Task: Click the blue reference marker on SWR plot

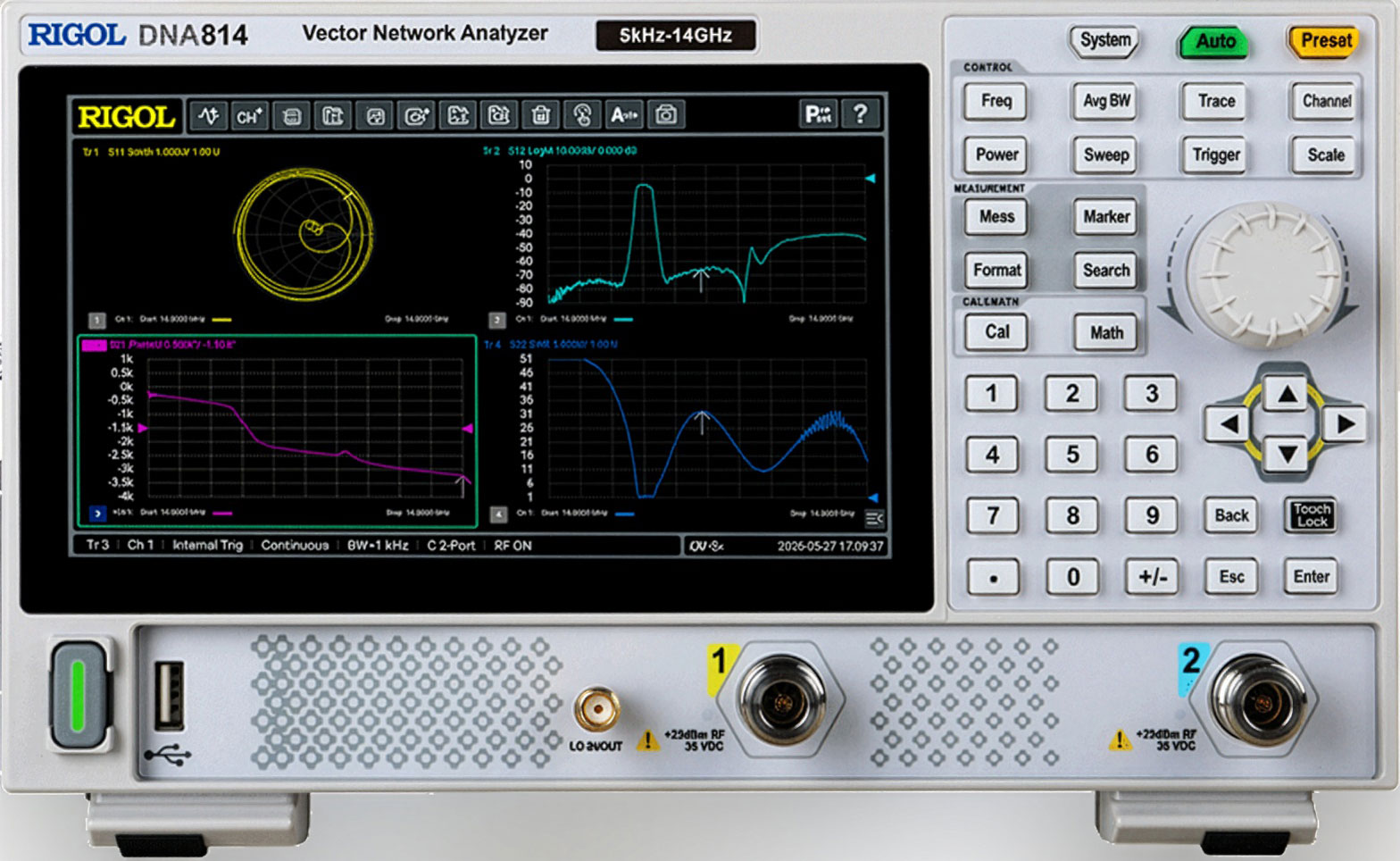Action: 873,497
